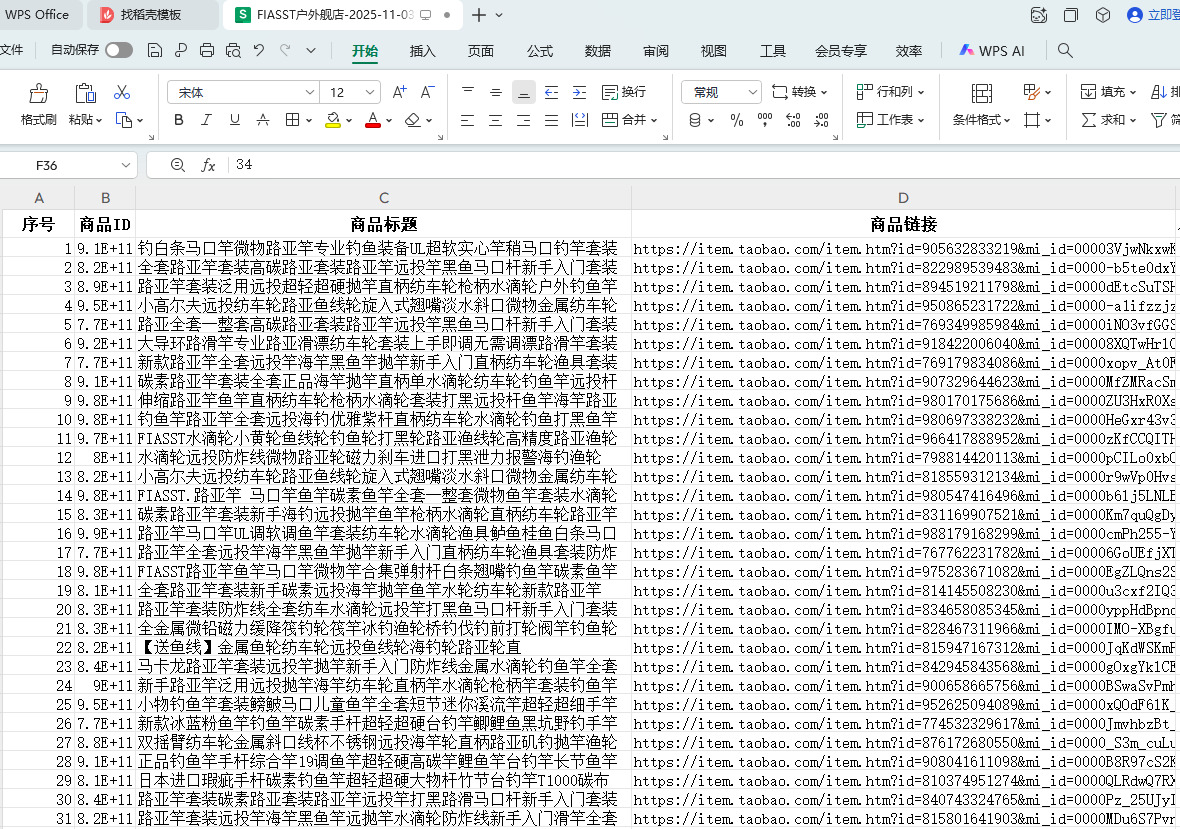Click the increase font size icon
The width and height of the screenshot is (1180, 829).
tap(399, 92)
